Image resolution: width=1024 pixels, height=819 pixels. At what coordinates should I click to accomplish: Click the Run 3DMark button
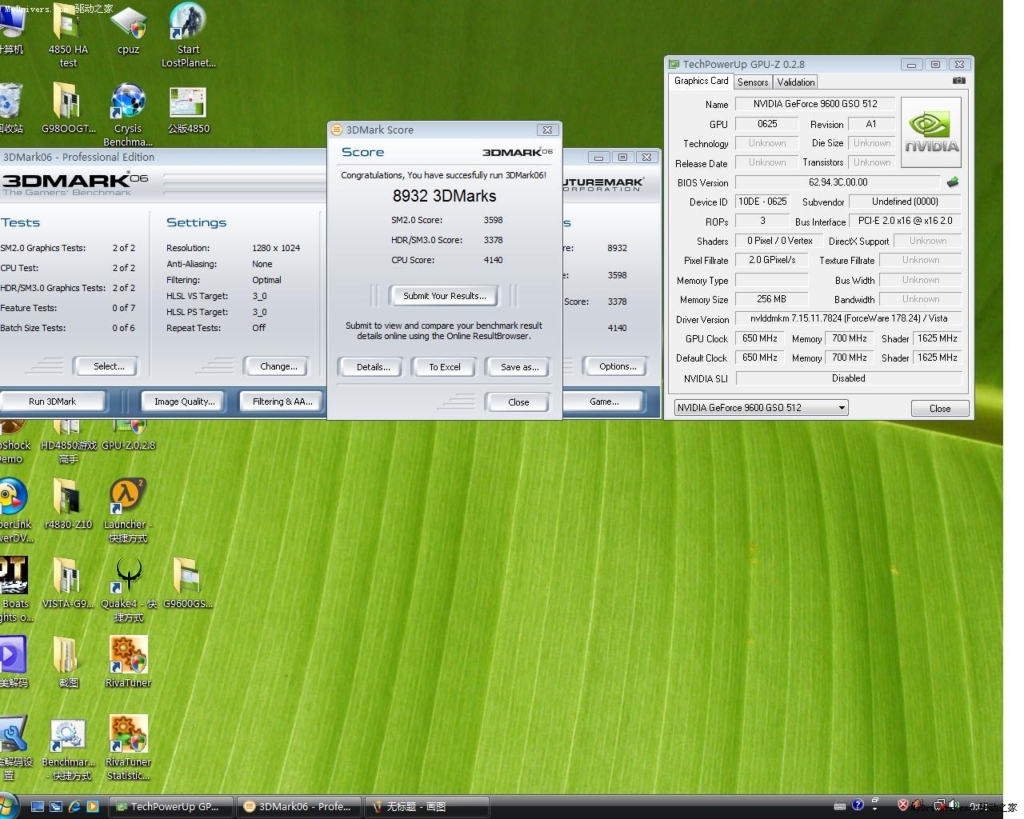pos(52,402)
